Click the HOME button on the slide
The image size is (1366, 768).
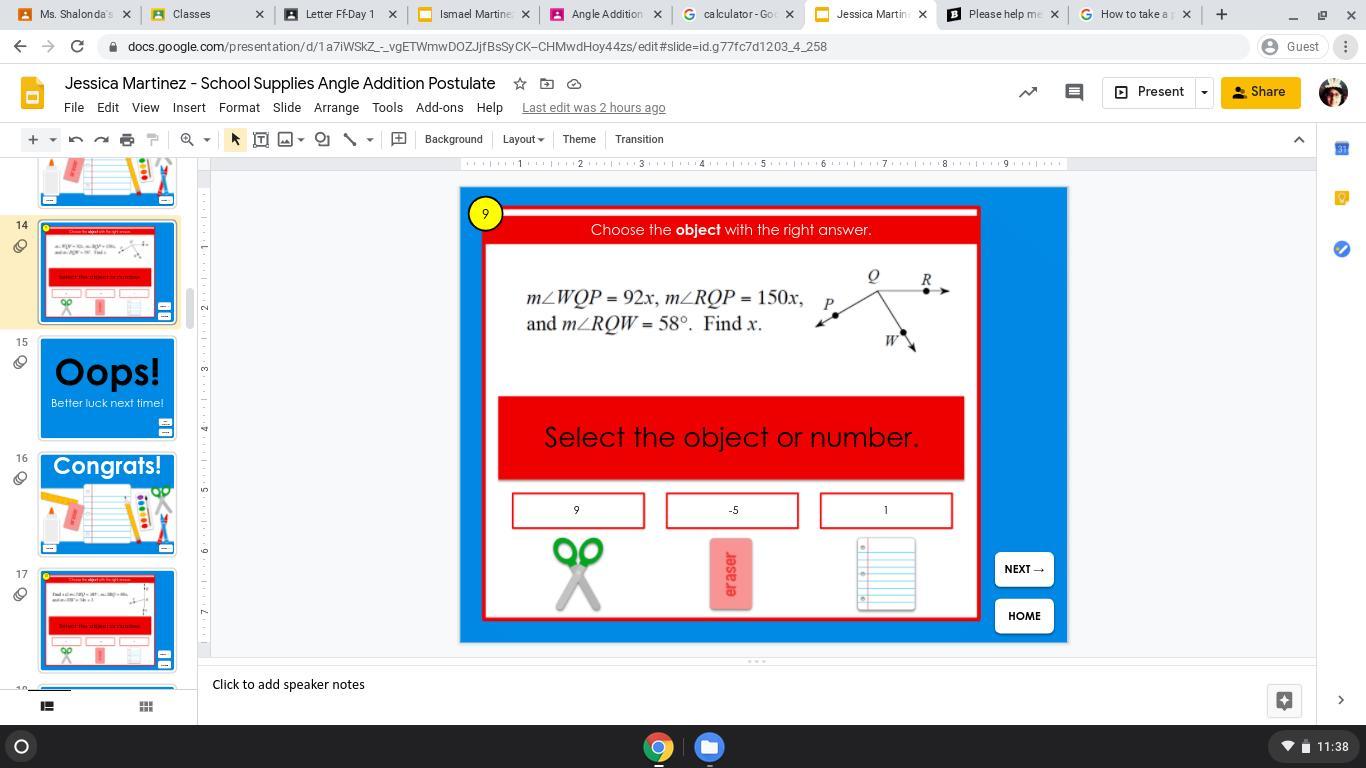tap(1024, 616)
